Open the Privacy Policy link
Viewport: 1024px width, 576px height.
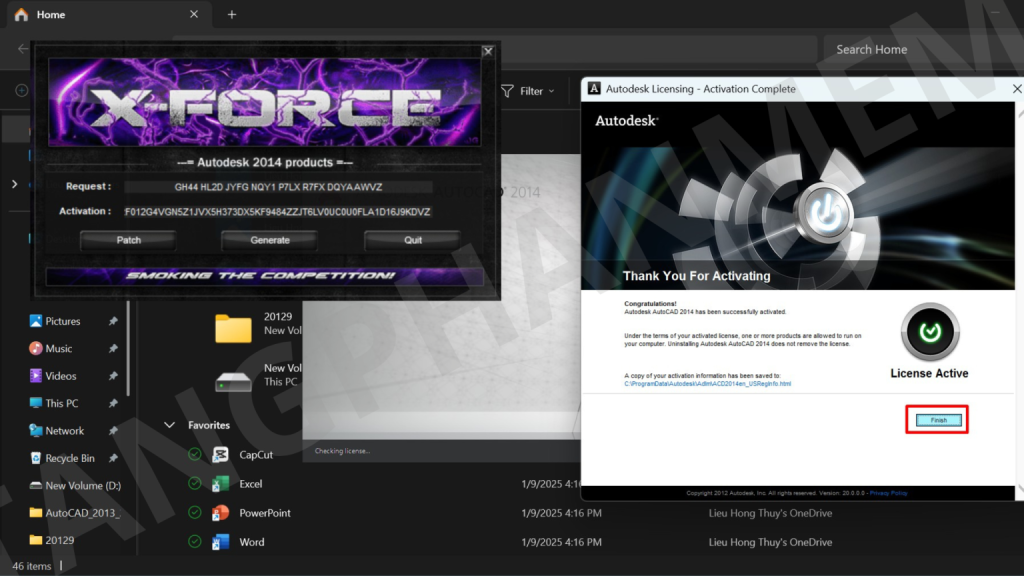pos(888,493)
